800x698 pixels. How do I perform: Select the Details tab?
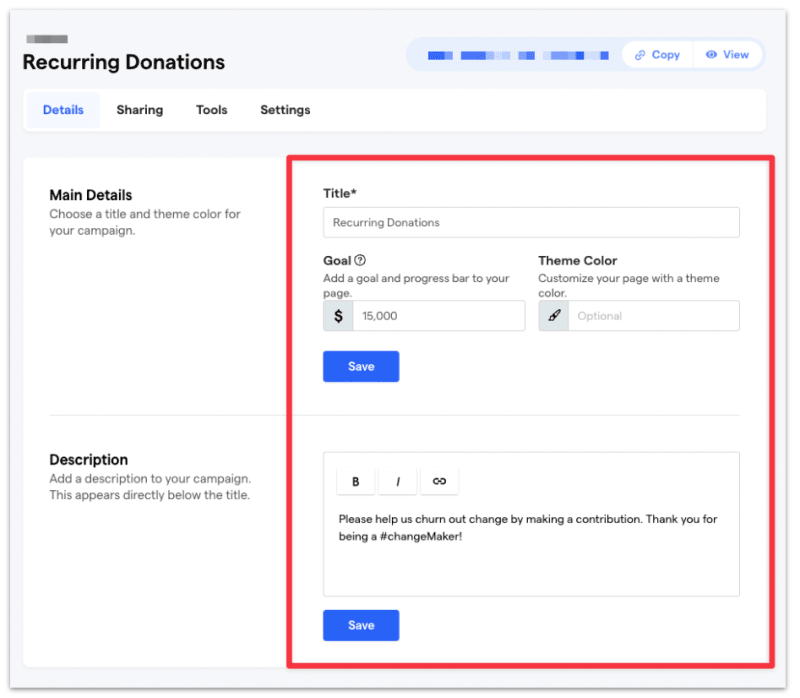tap(63, 110)
